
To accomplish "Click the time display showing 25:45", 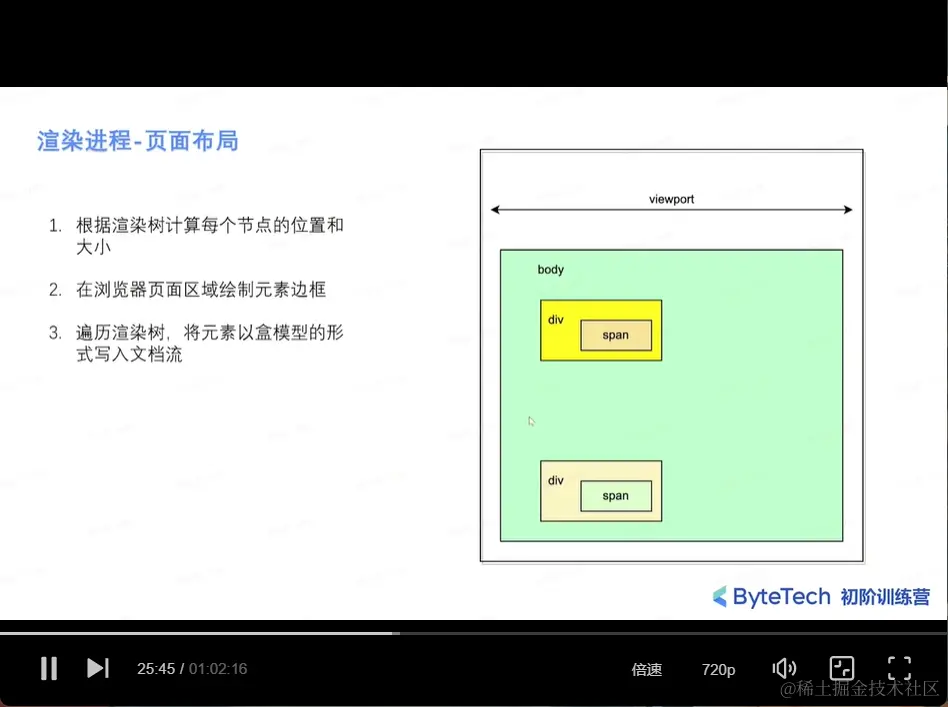I will (x=156, y=669).
